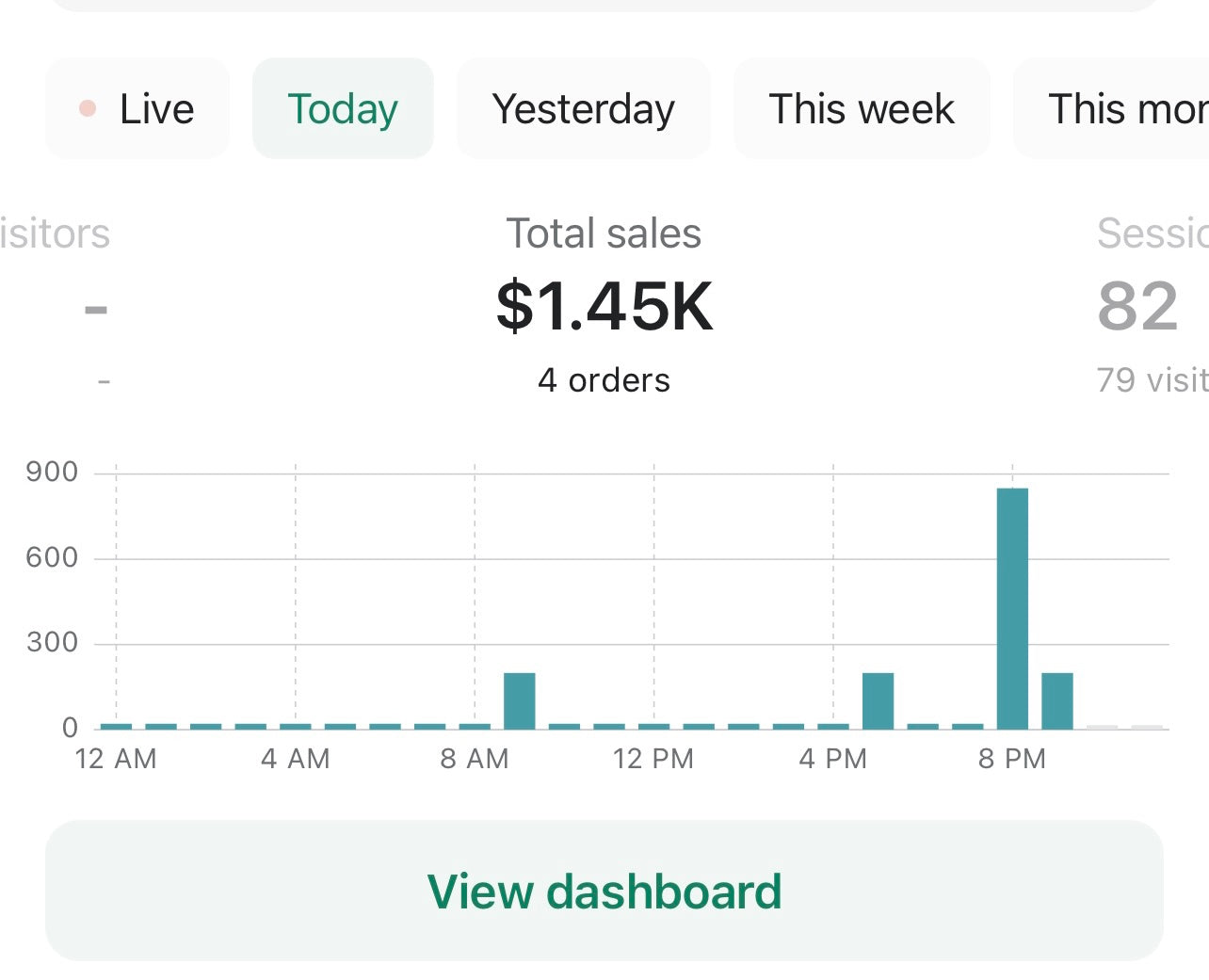Open the View dashboard button
The image size is (1209, 980).
point(604,891)
